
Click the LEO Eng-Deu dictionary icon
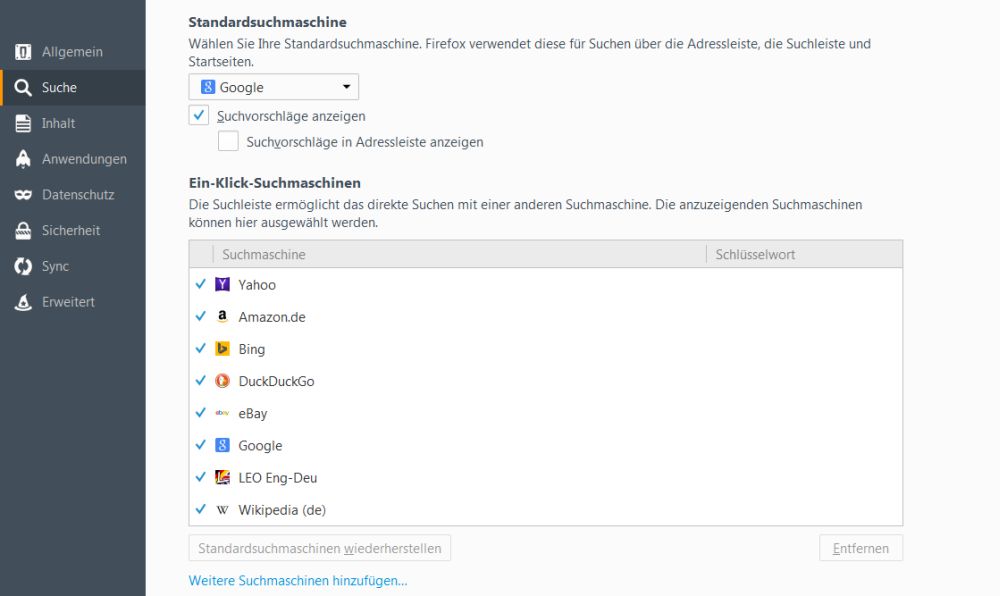(x=222, y=478)
